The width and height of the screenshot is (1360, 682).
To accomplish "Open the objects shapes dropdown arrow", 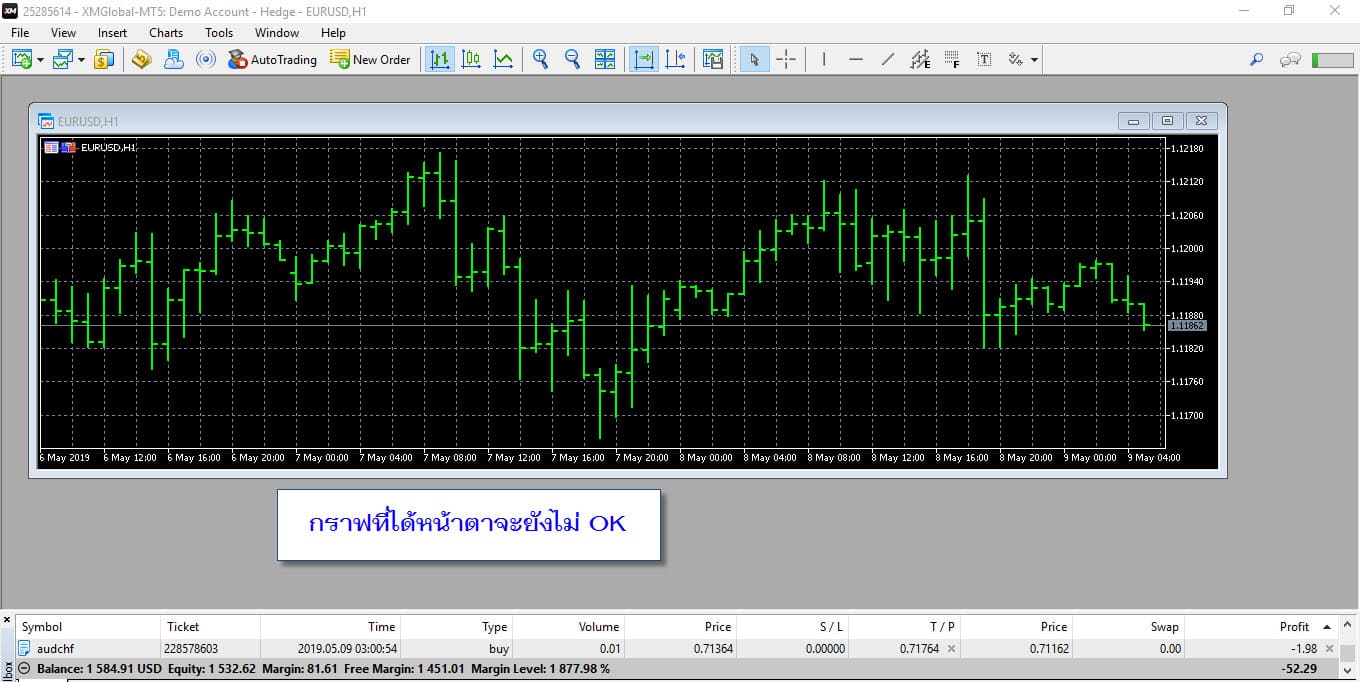I will pyautogui.click(x=1034, y=60).
